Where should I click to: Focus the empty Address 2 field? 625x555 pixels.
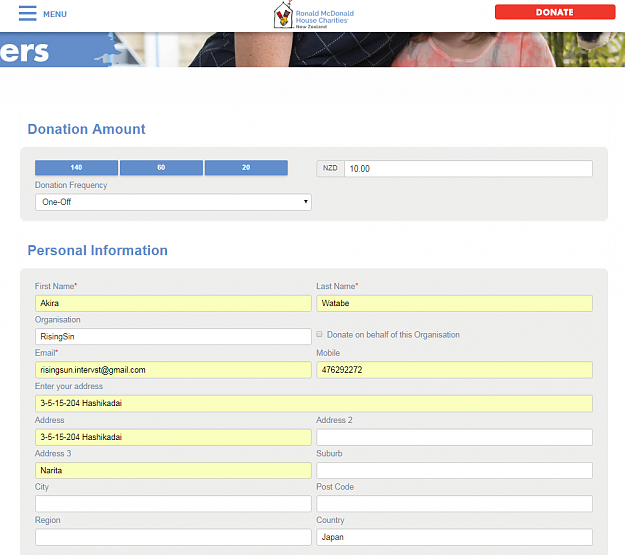(x=454, y=437)
